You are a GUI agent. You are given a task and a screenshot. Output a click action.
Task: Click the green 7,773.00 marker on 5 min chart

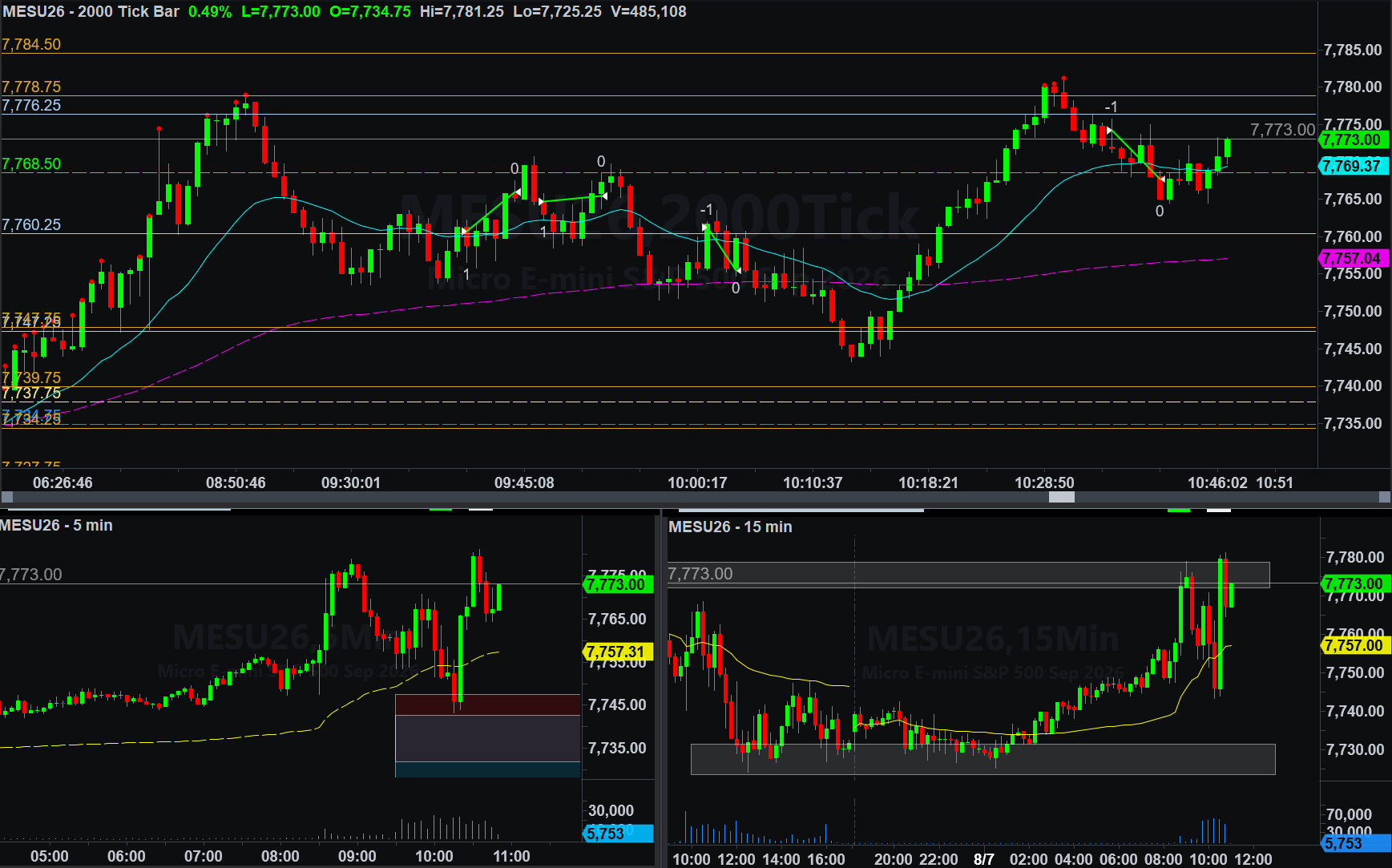(x=617, y=584)
